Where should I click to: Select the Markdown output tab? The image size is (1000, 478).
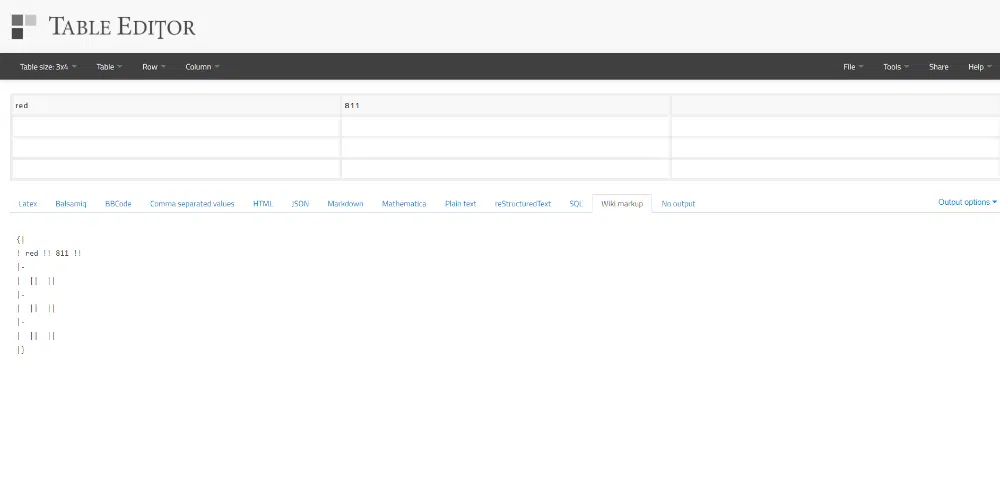point(345,203)
